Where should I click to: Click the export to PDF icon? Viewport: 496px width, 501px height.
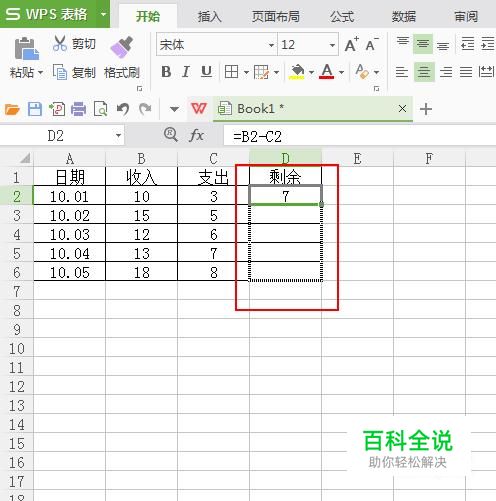tap(57, 109)
